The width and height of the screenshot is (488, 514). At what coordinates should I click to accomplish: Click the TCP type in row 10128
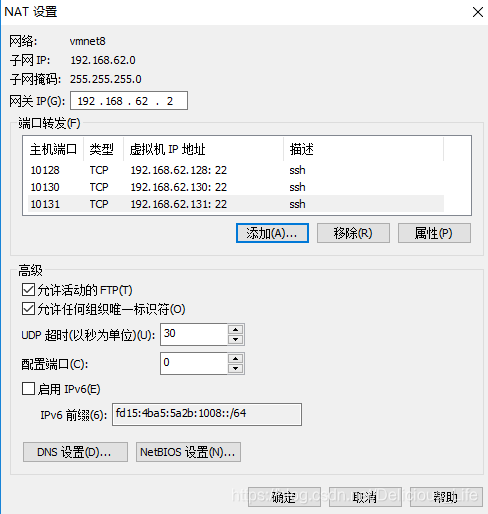[99, 170]
